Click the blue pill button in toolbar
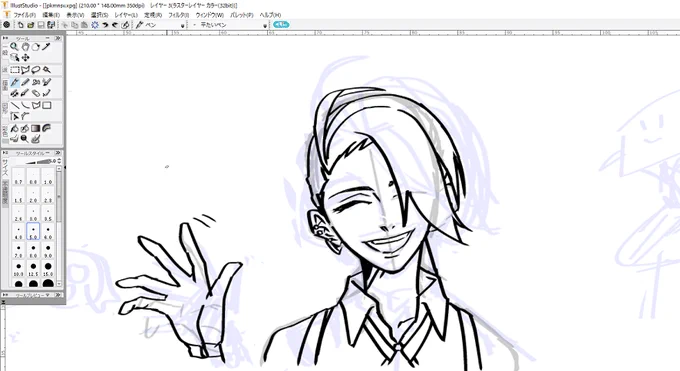Viewport: 680px width, 371px height. pos(281,25)
